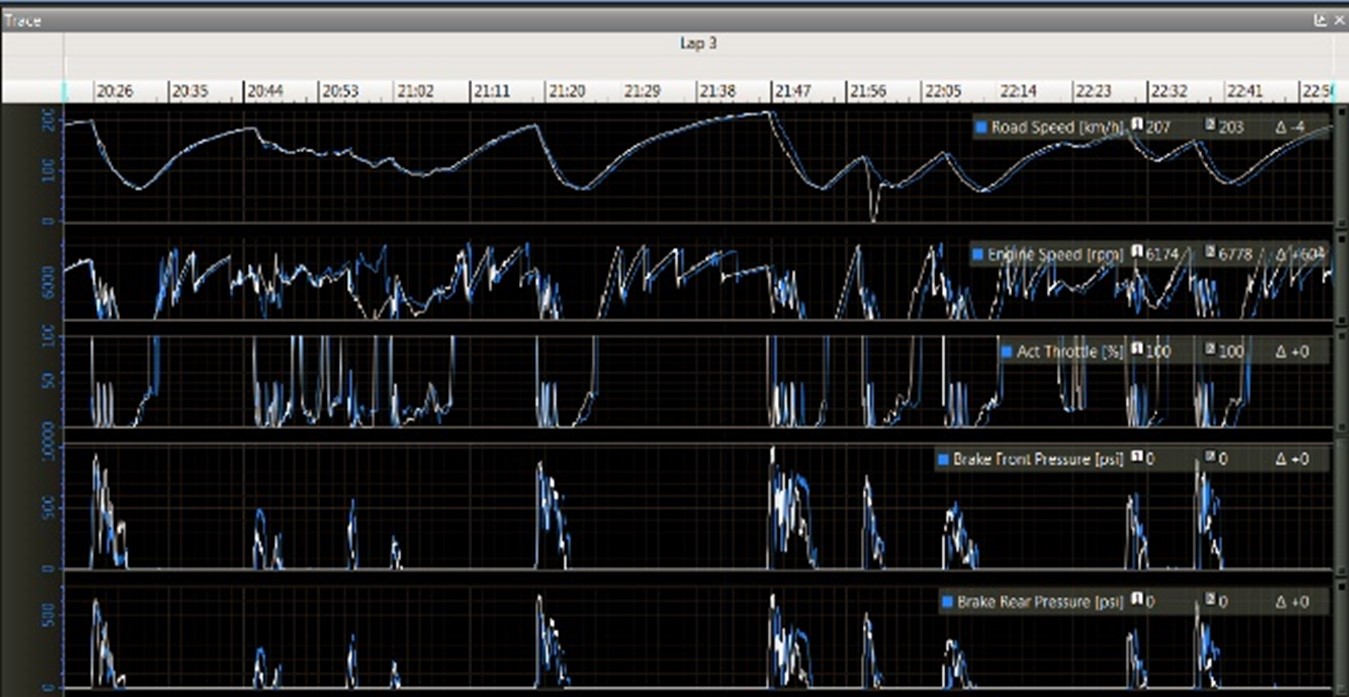Click the lap 1 badge on Road Speed legend

tap(1137, 127)
